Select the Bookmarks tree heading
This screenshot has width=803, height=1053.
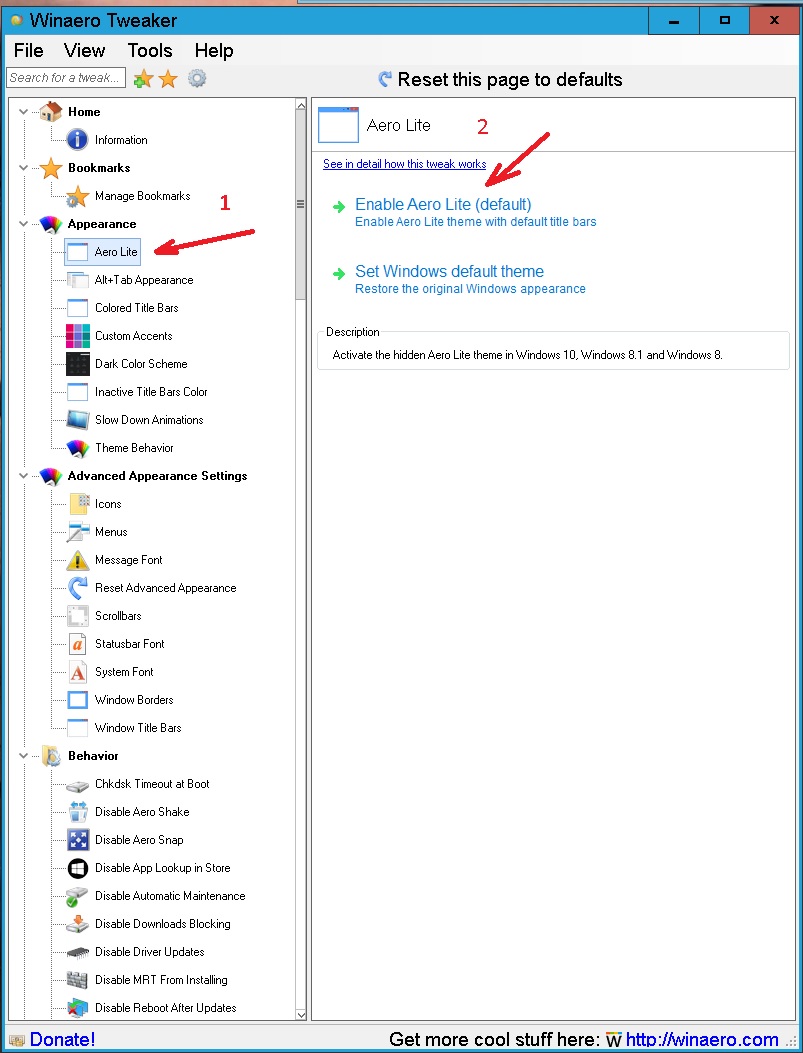99,168
